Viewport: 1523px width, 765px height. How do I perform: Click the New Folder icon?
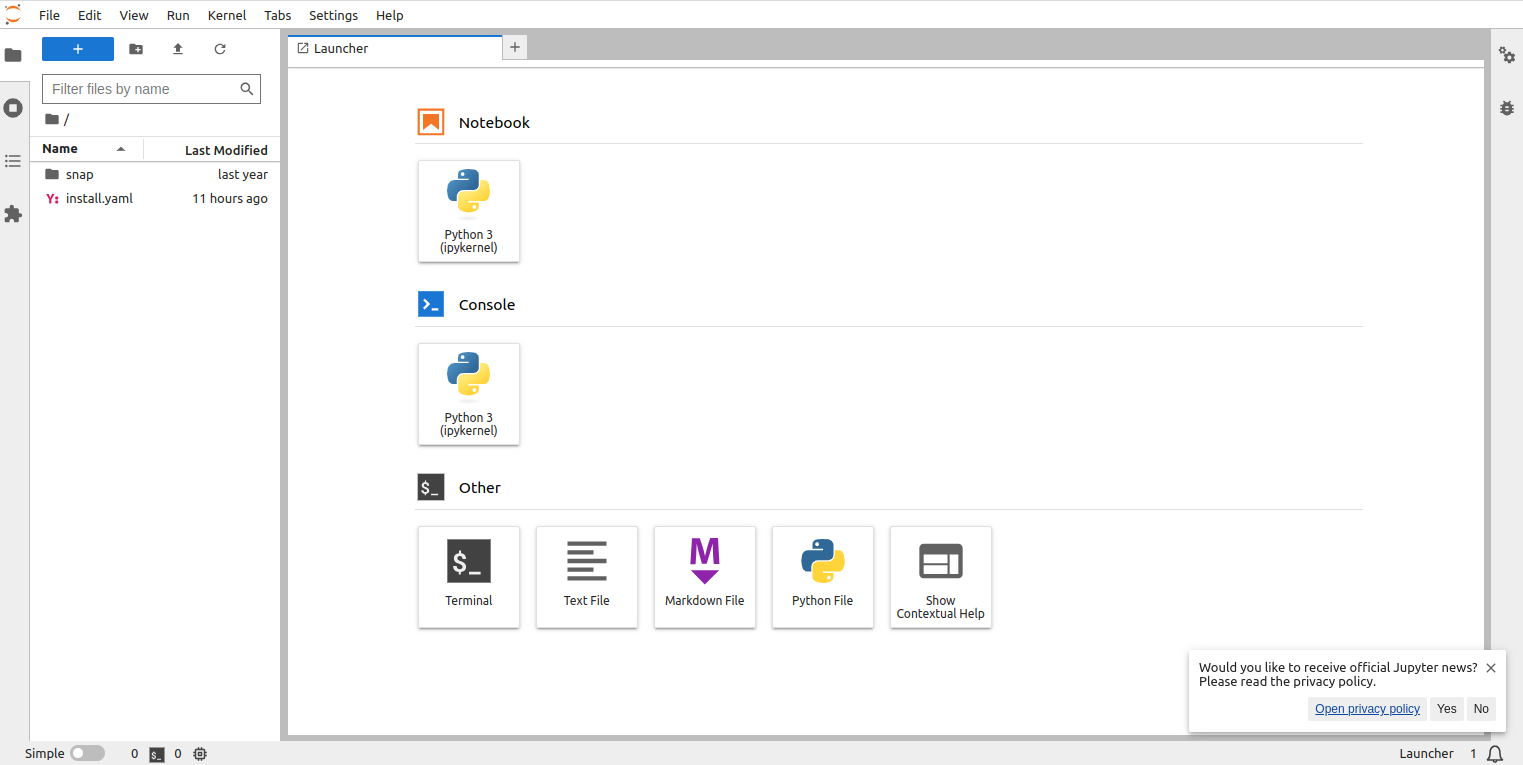136,49
